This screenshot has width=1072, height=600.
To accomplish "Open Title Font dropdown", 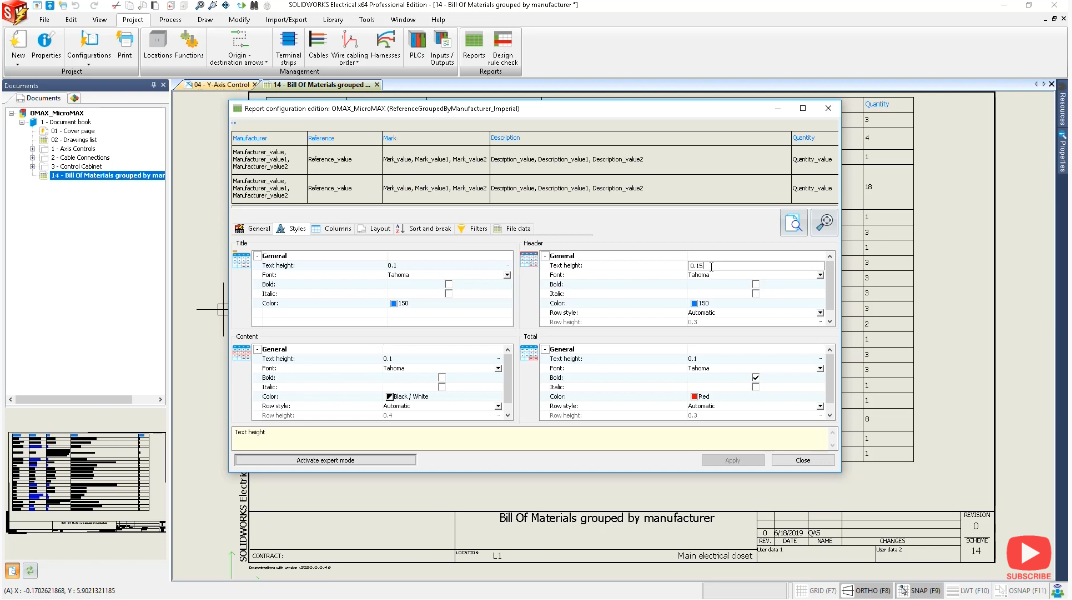I will [x=507, y=275].
